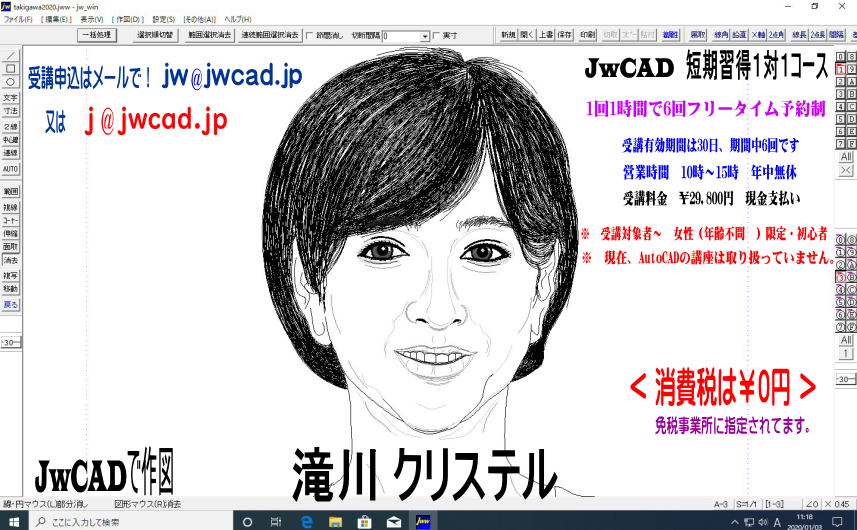Toggle layer 3 in upper layer bar
The height and width of the screenshot is (530, 857).
click(841, 94)
